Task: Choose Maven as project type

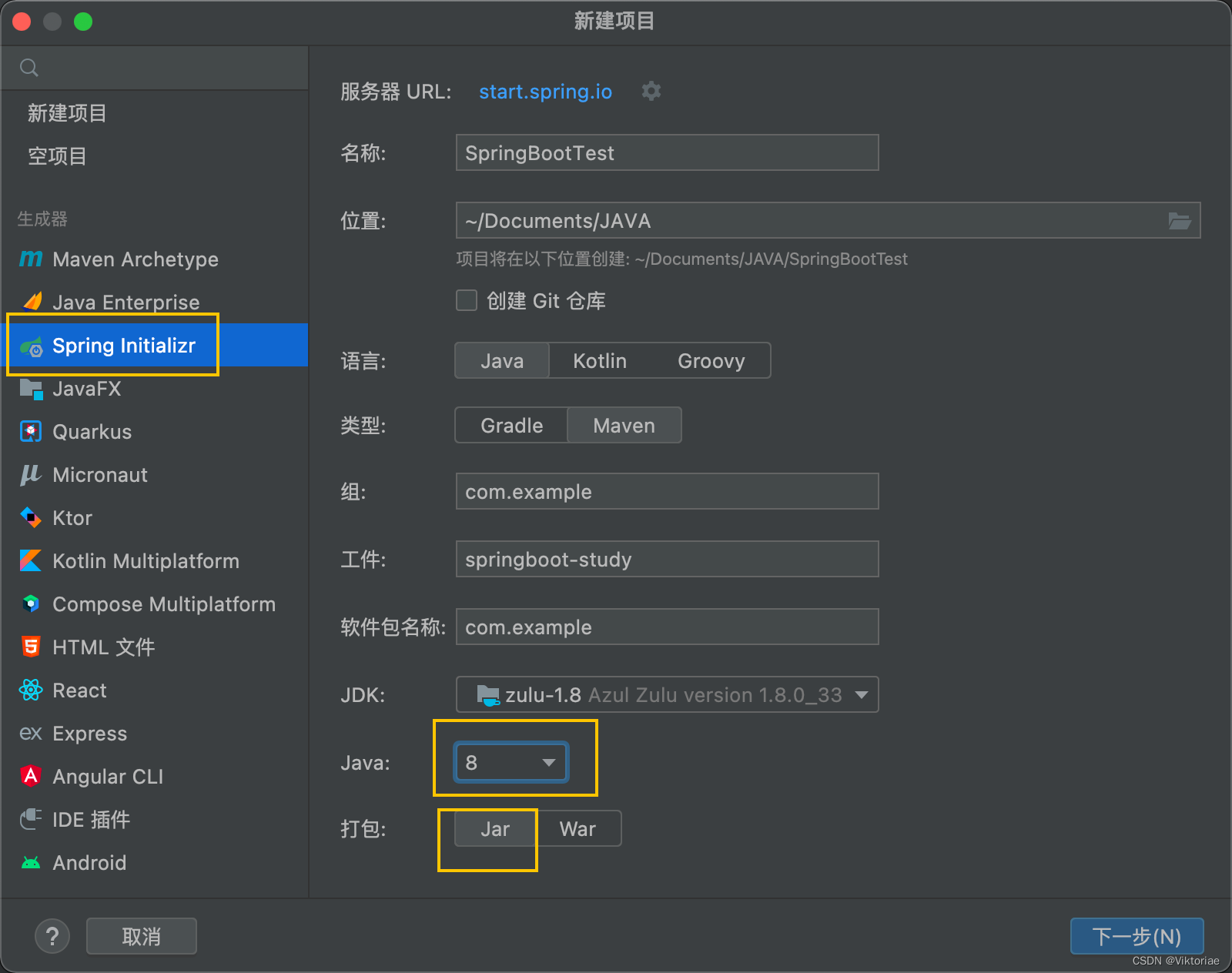Action: click(x=624, y=425)
